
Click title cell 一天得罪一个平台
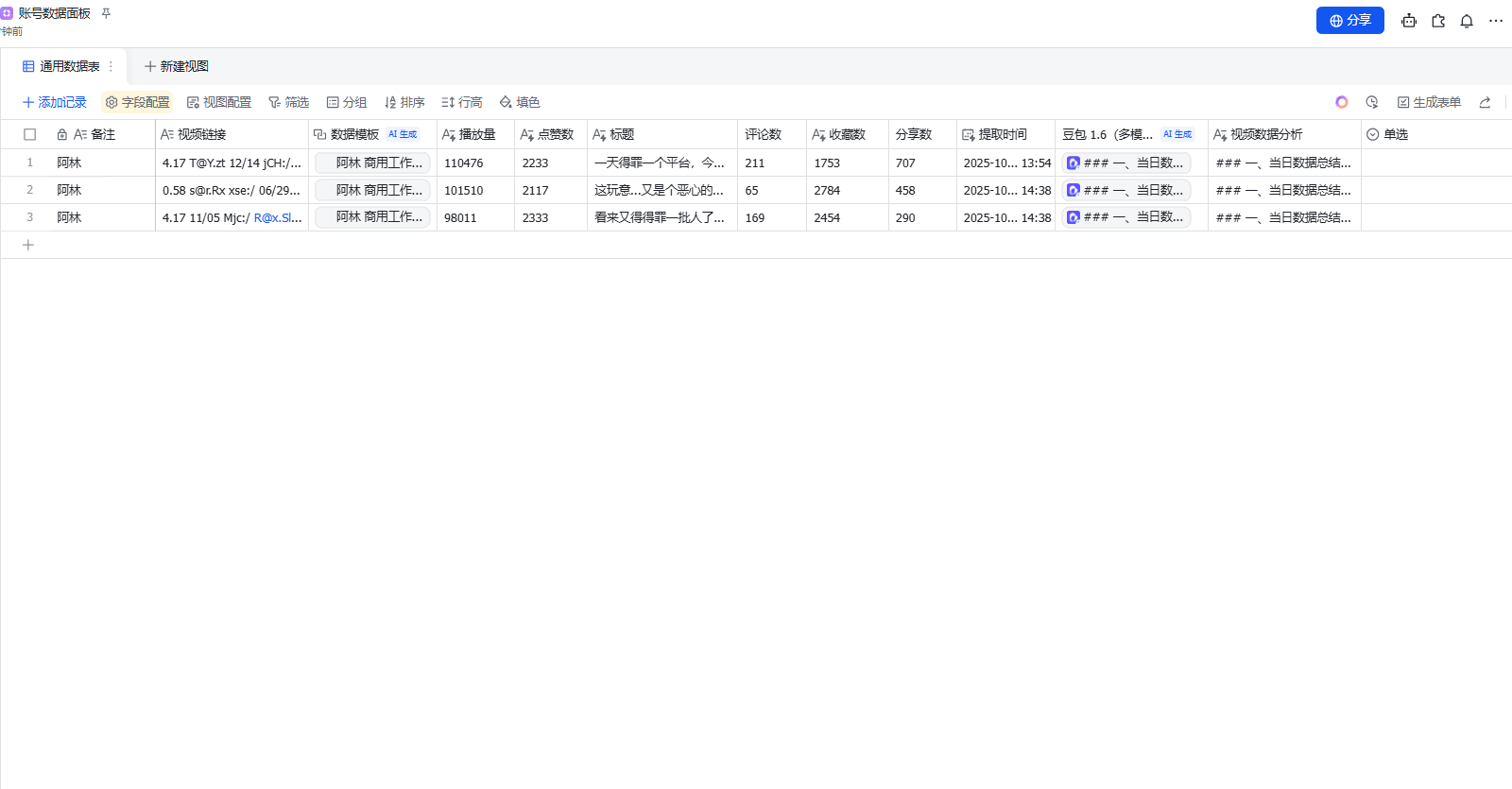(x=662, y=163)
